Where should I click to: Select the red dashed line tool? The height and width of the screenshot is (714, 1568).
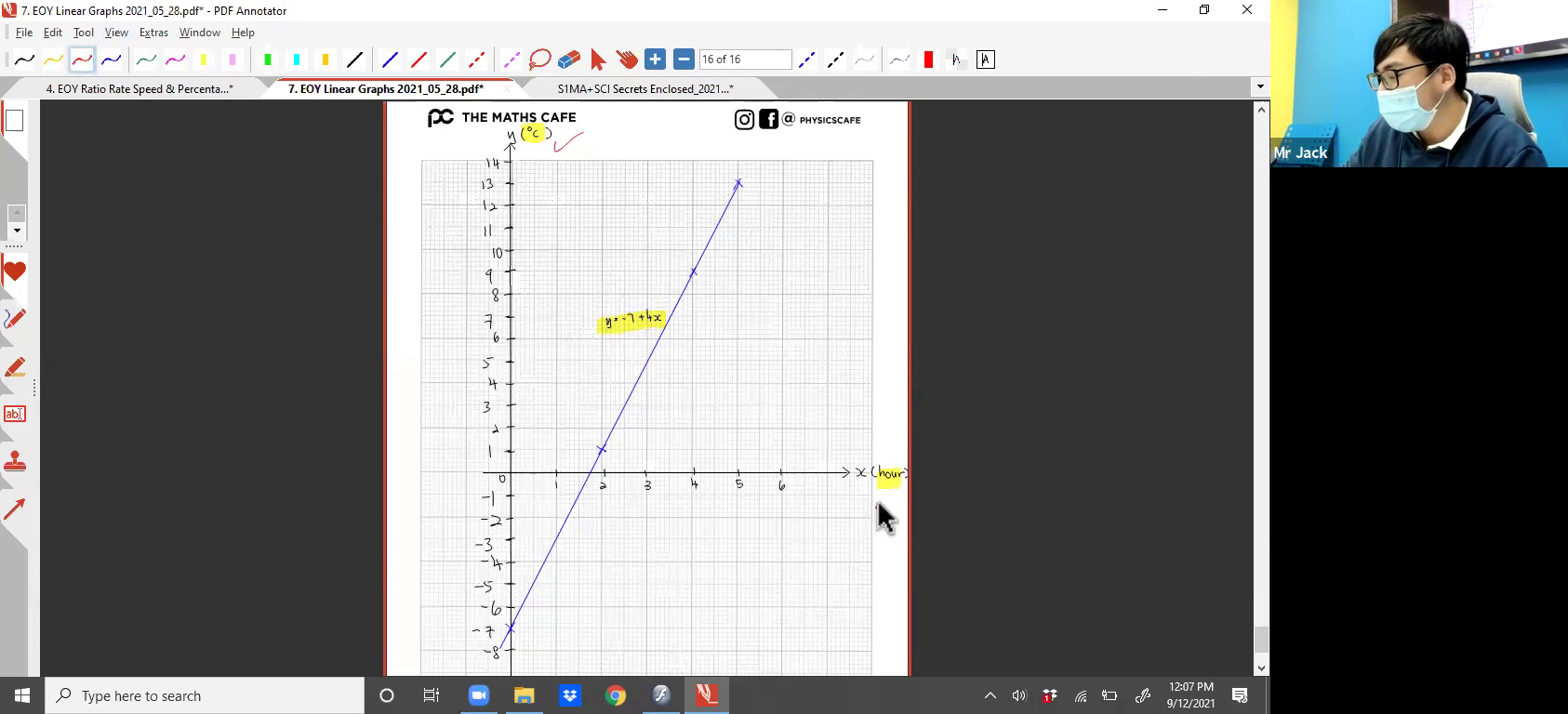point(476,59)
